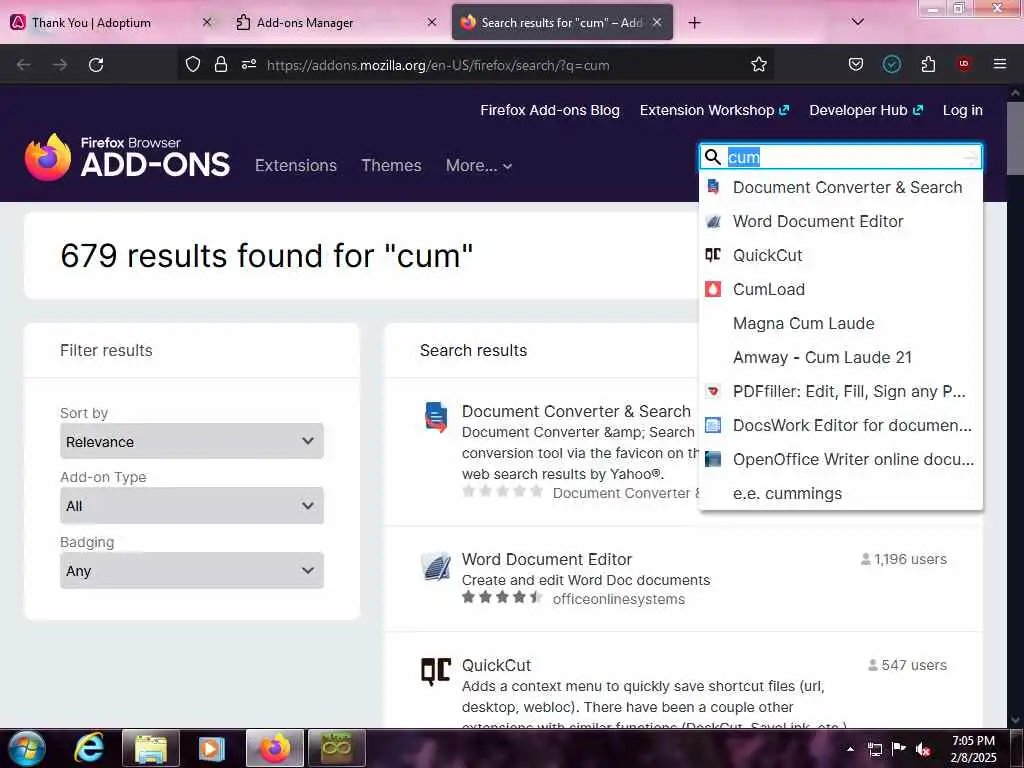Open the Badging dropdown

pyautogui.click(x=191, y=570)
